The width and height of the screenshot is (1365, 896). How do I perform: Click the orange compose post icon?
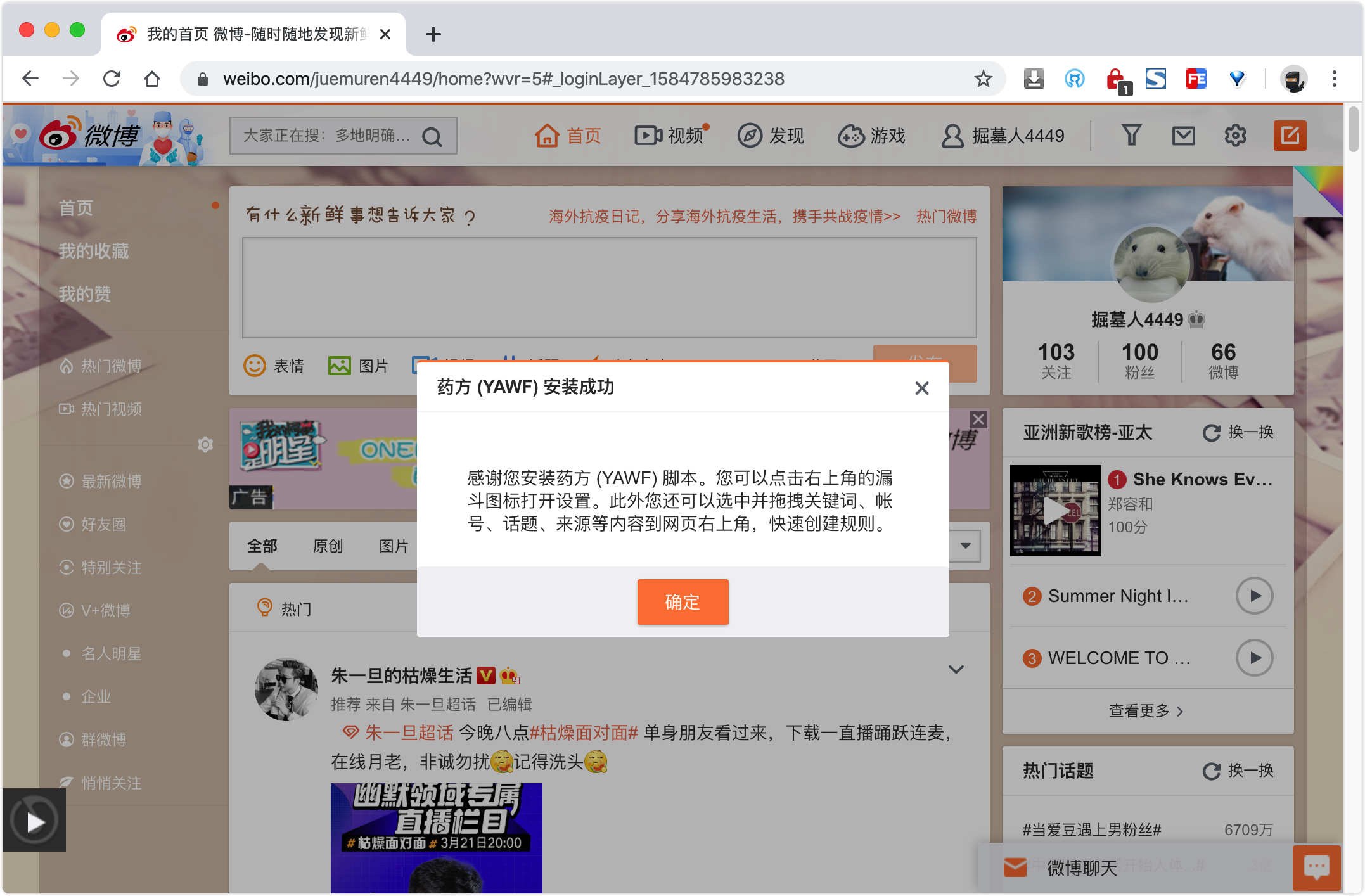coord(1290,135)
